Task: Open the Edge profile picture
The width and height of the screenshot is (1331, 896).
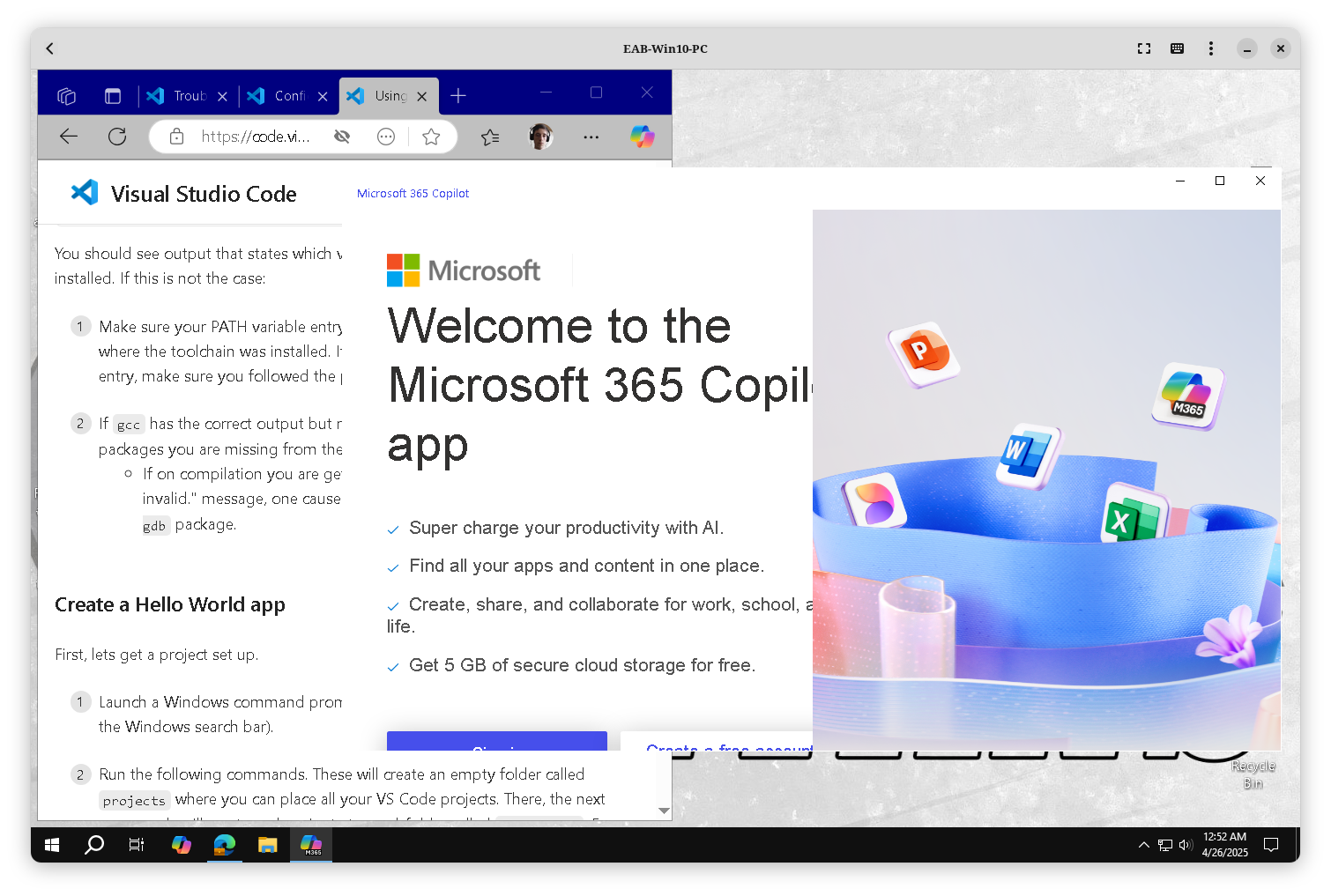Action: (540, 137)
